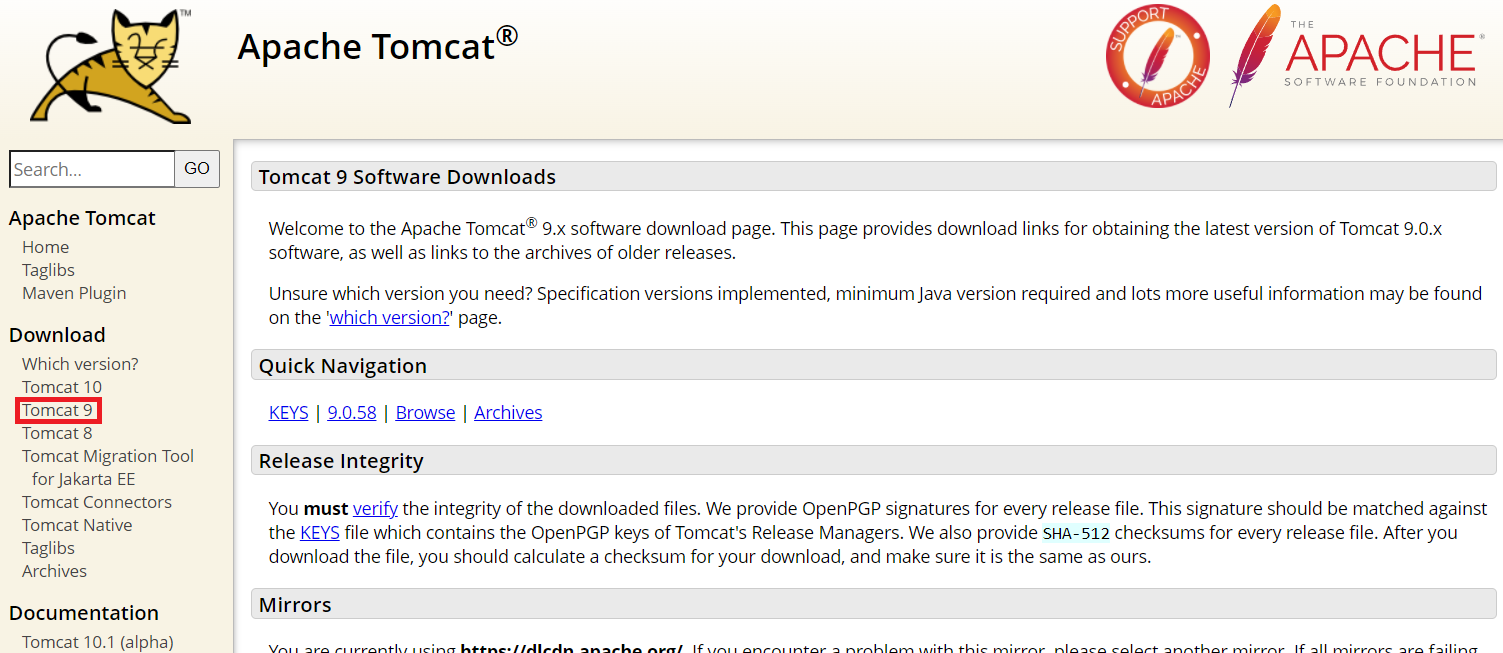
Task: Submit search with the GO button
Action: (x=197, y=169)
